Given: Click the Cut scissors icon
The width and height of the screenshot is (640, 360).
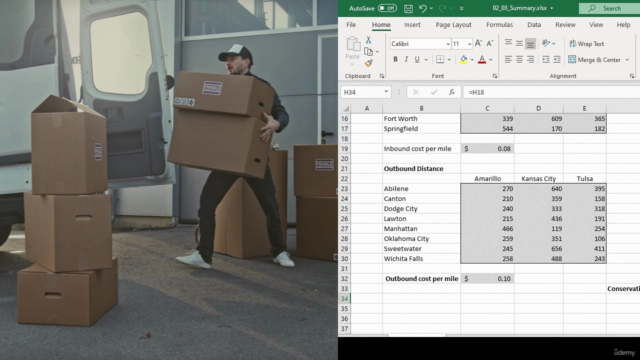Looking at the screenshot, I should pos(368,40).
